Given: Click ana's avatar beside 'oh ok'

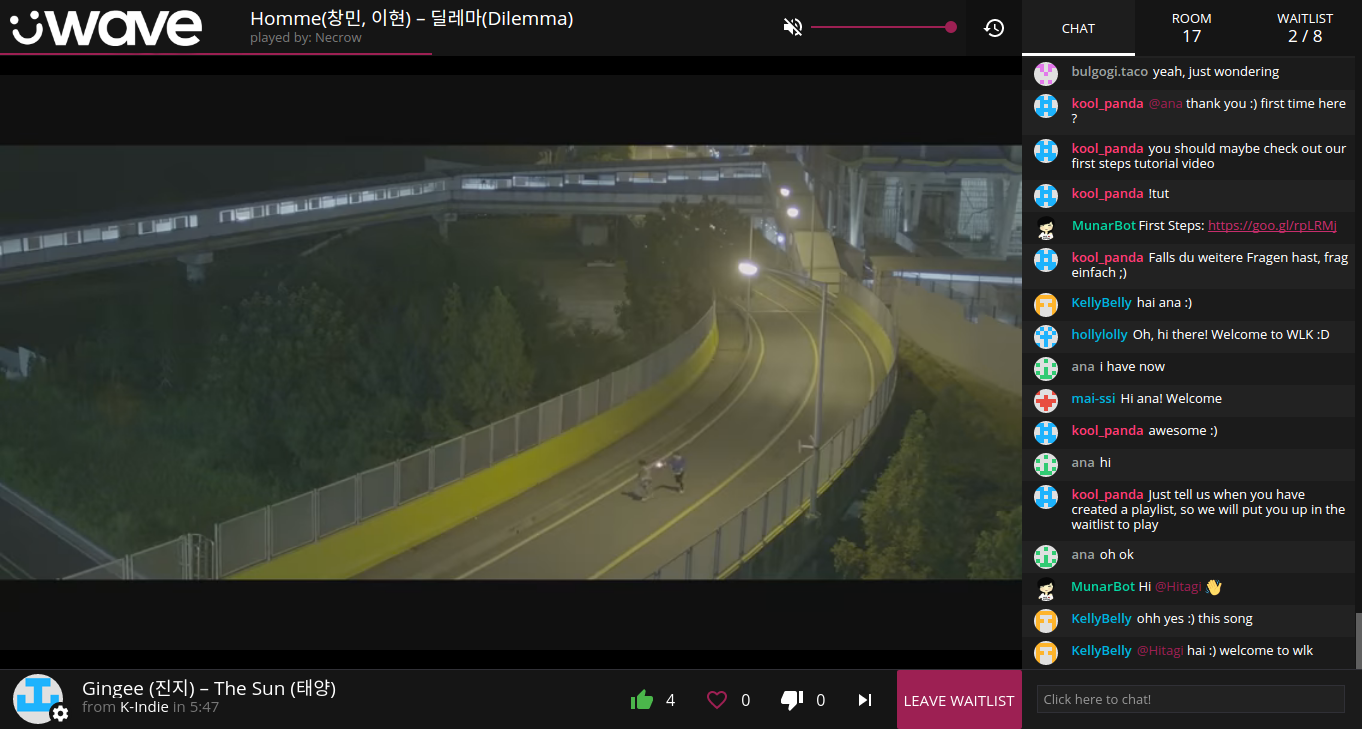Looking at the screenshot, I should [x=1046, y=556].
